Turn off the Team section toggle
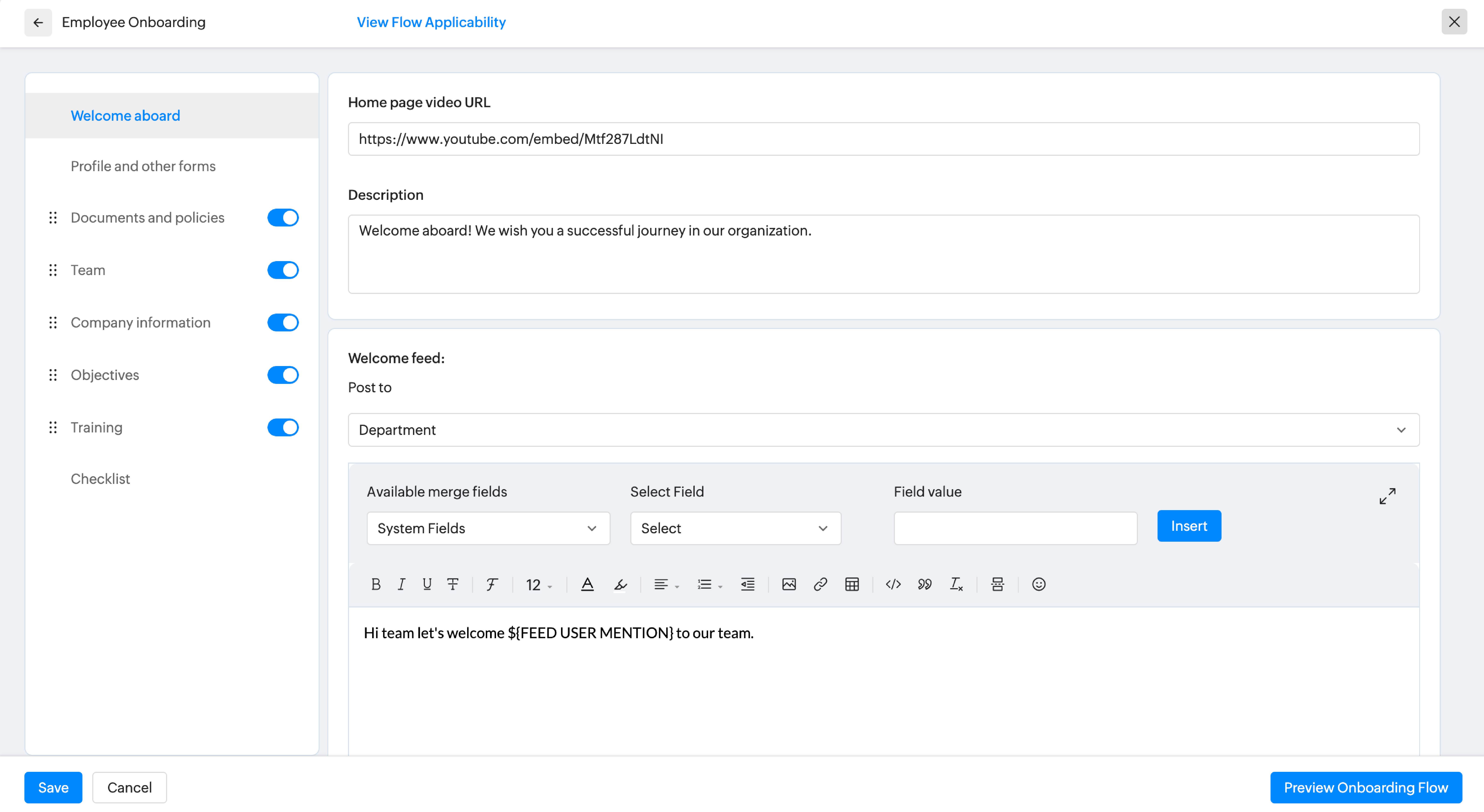This screenshot has height=812, width=1484. [x=283, y=270]
